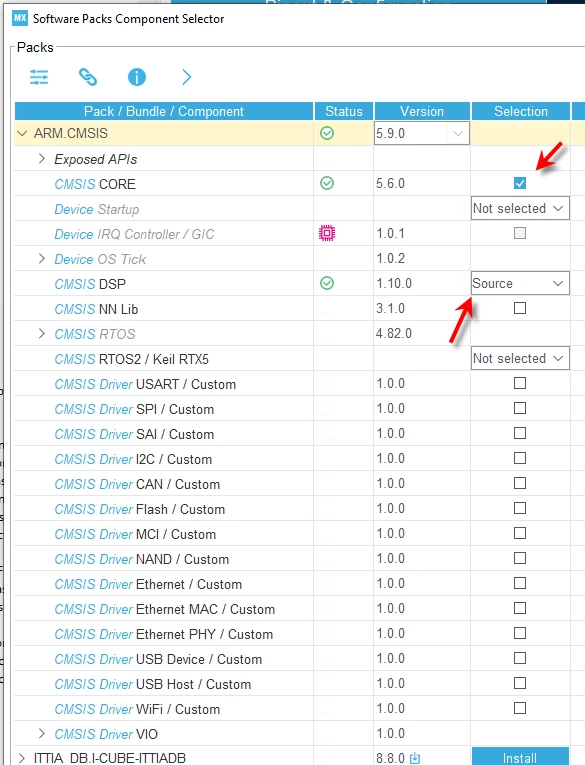This screenshot has width=585, height=765.
Task: Click the chain link dependencies icon
Action: coord(88,77)
